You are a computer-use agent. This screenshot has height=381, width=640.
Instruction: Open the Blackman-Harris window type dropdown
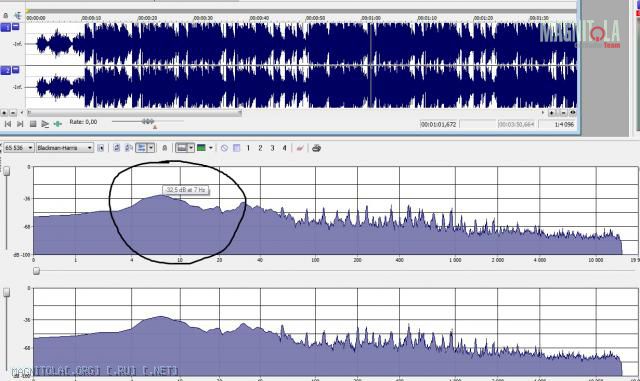point(64,148)
